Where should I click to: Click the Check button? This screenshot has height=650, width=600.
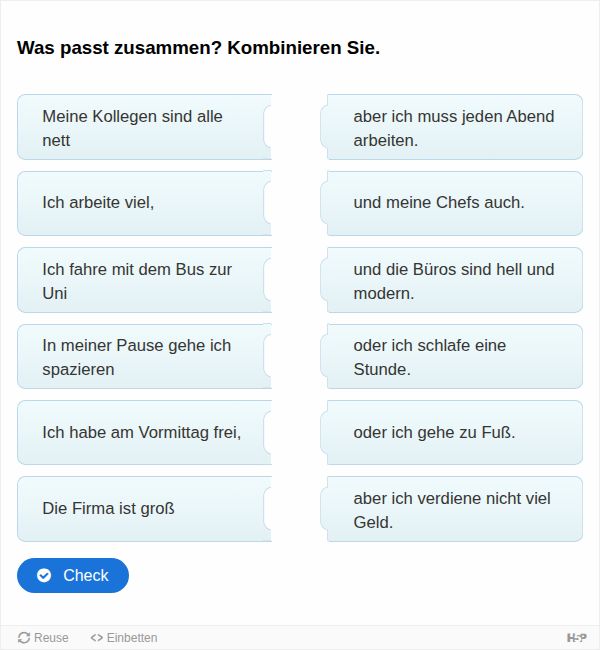(x=73, y=575)
